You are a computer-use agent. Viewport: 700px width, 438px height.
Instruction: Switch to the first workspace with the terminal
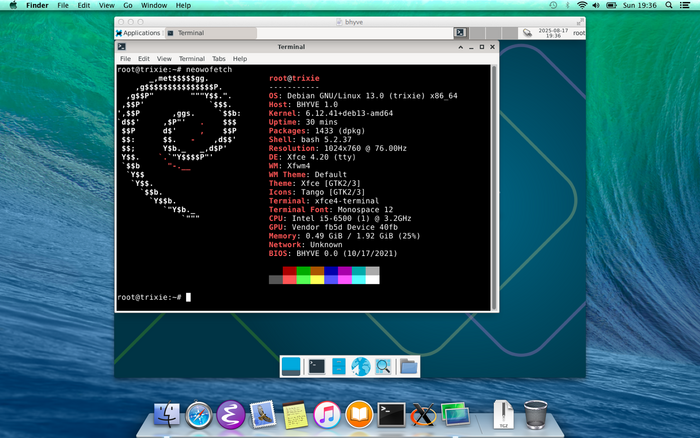[x=460, y=33]
